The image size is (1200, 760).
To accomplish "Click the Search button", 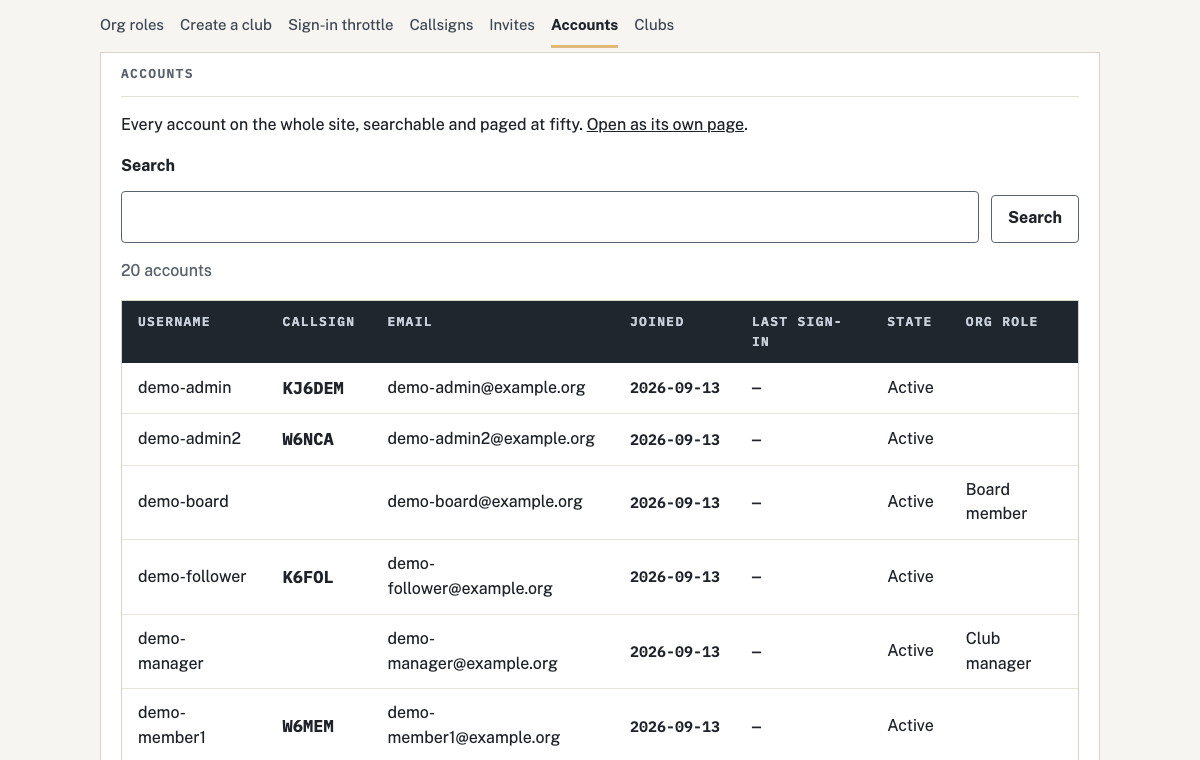I will [1035, 218].
